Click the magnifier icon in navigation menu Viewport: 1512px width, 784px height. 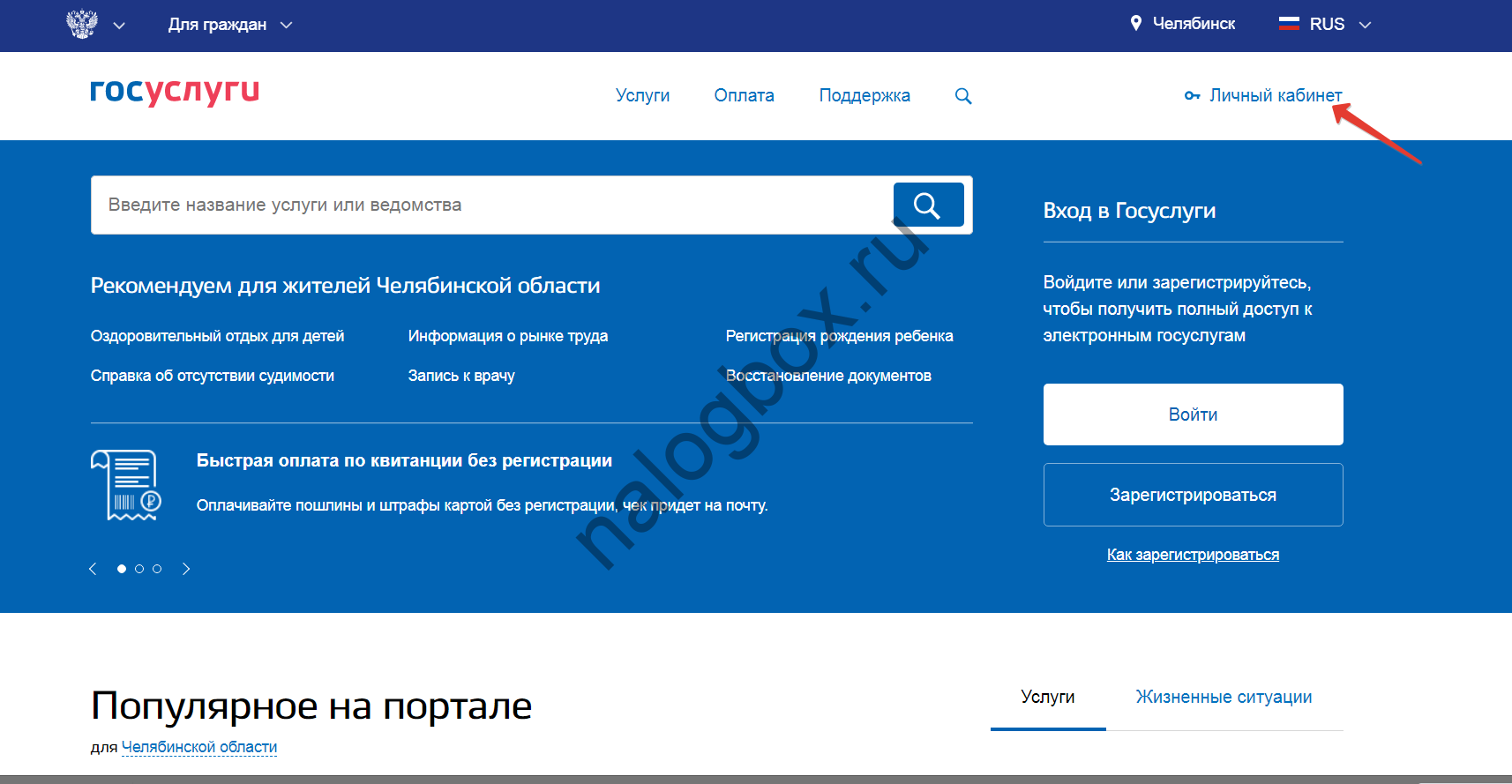point(963,96)
